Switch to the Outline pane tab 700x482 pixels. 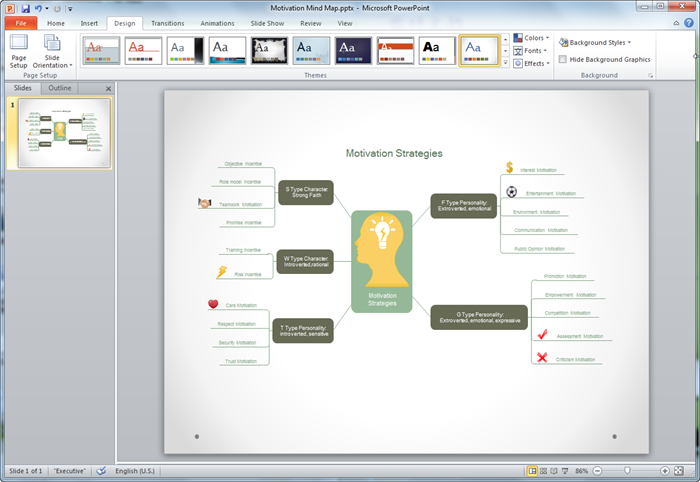click(x=59, y=88)
